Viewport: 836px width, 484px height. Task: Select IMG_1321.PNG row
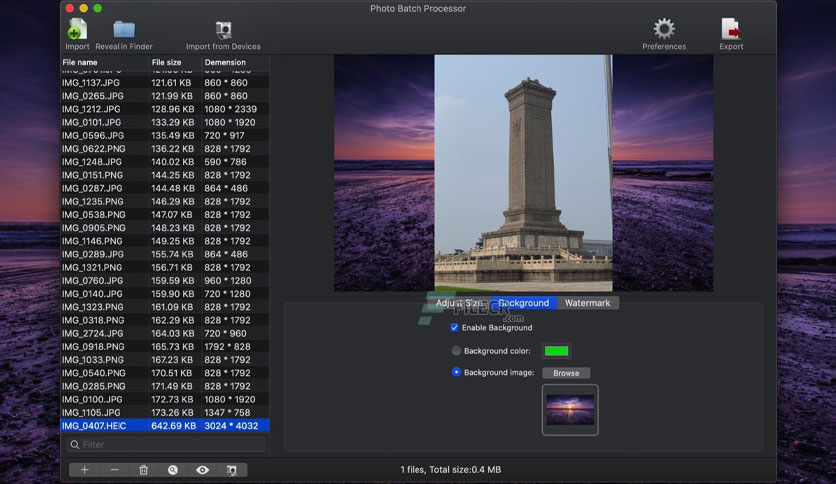(165, 268)
